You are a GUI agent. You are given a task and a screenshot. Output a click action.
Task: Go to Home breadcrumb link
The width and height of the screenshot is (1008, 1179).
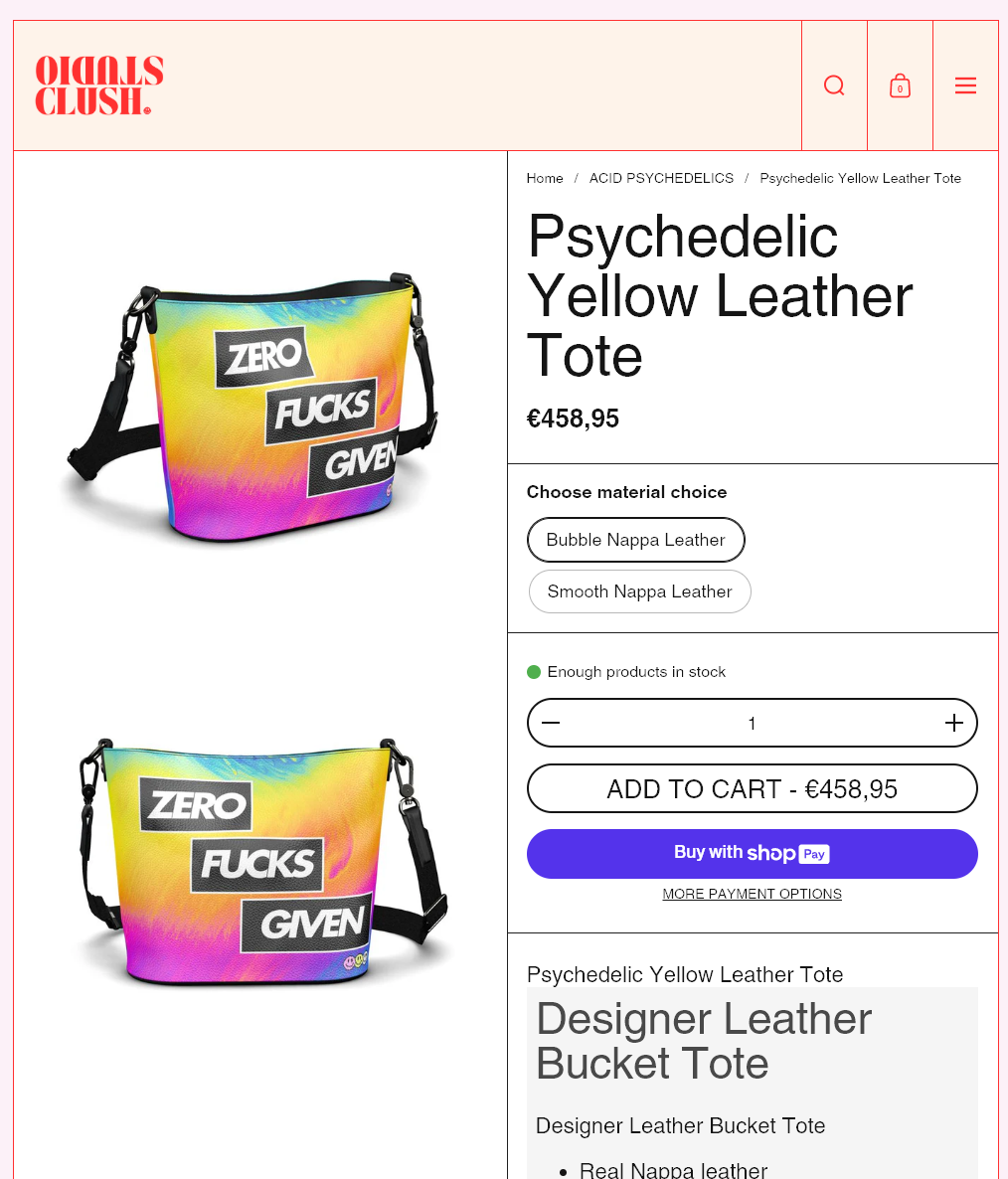545,178
